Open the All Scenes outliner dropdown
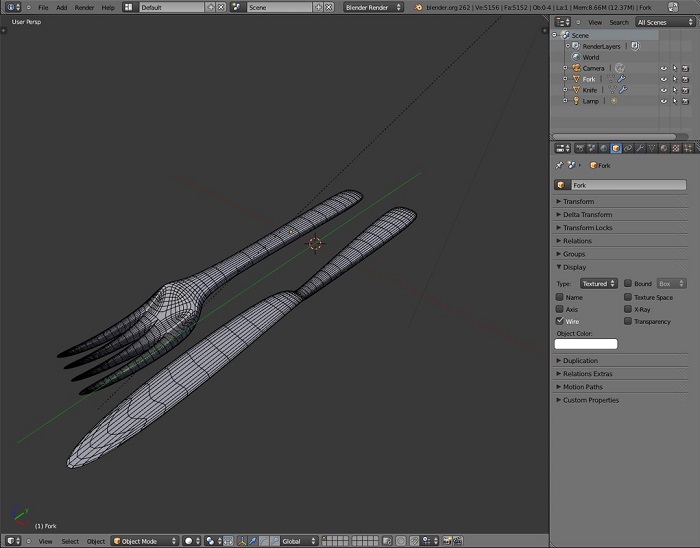Viewport: 700px width, 548px height. click(x=665, y=22)
